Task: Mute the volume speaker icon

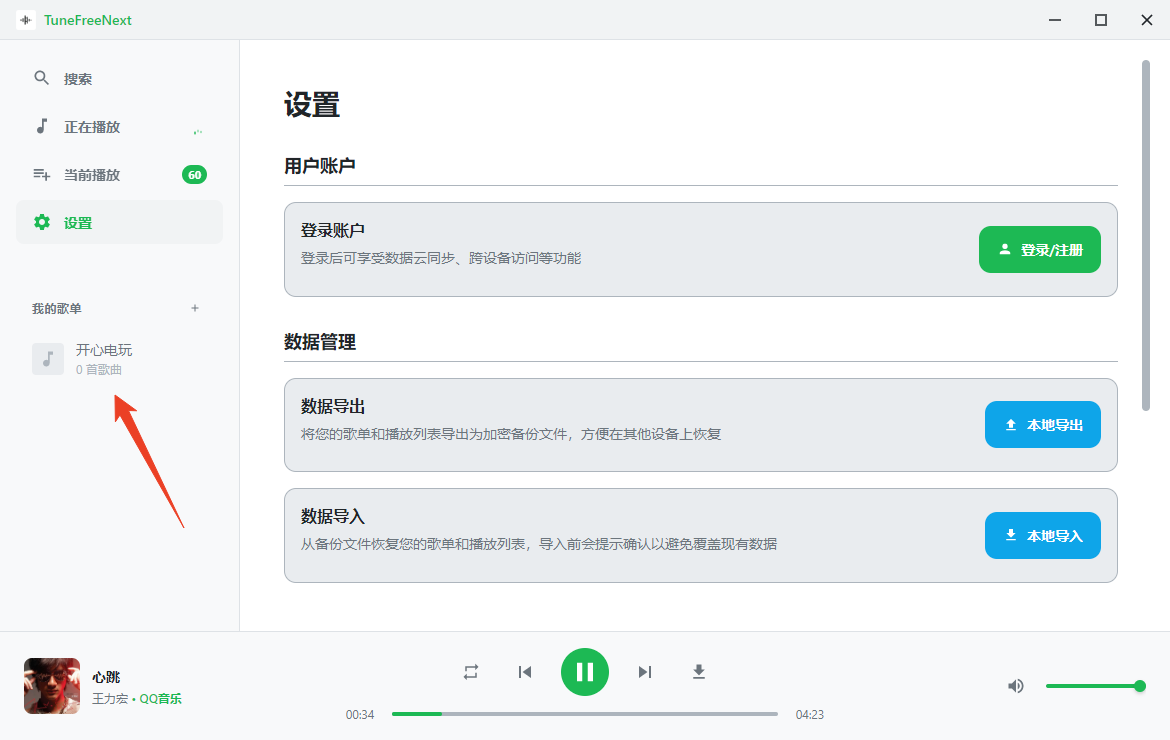Action: click(x=1016, y=686)
